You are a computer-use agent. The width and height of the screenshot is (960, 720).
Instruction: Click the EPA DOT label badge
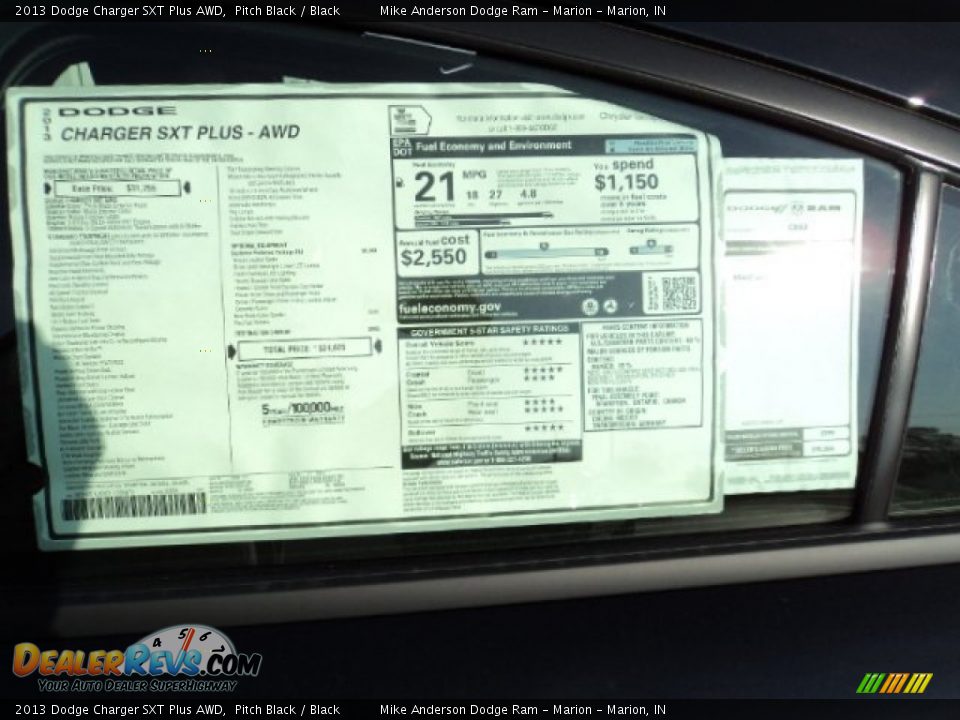click(x=402, y=146)
